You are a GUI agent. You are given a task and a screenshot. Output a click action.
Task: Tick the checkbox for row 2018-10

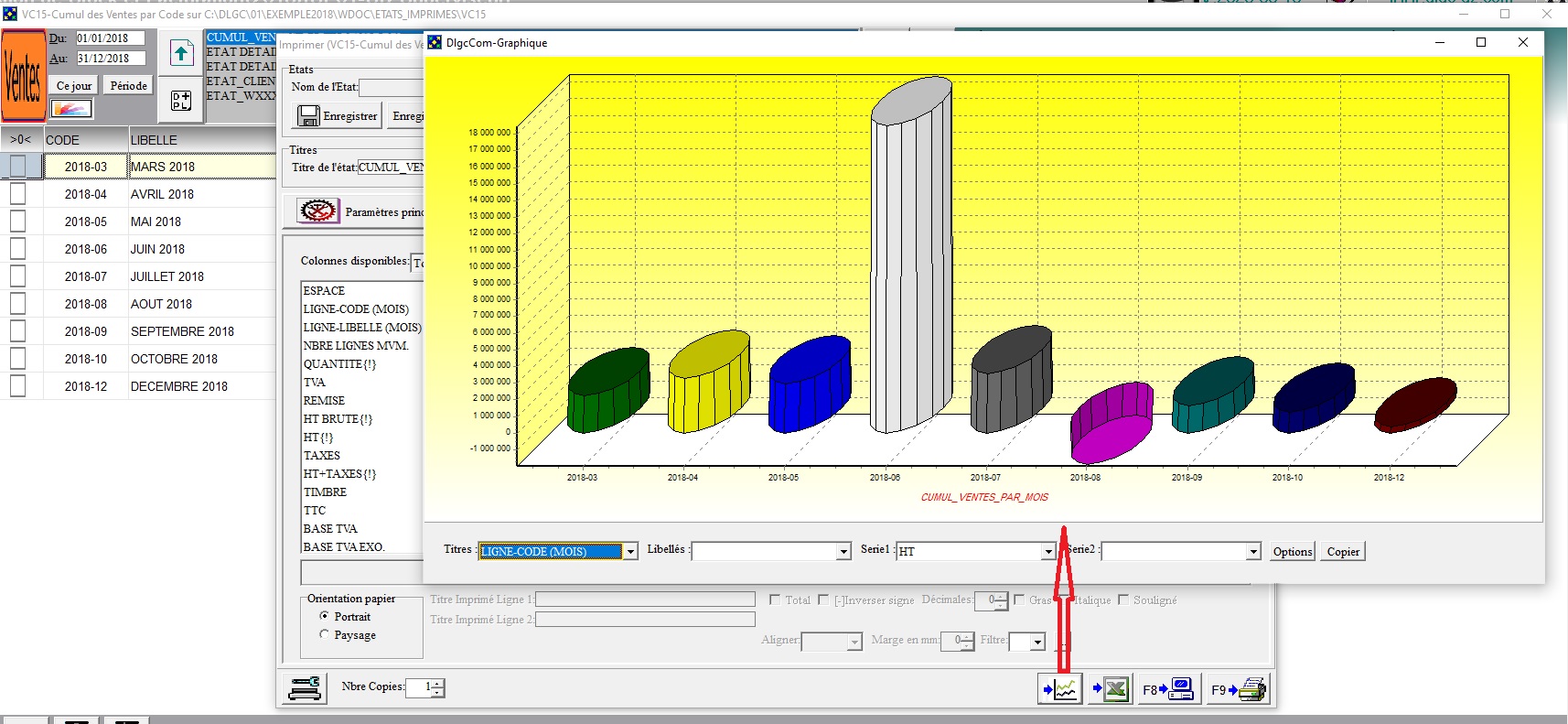(x=17, y=358)
